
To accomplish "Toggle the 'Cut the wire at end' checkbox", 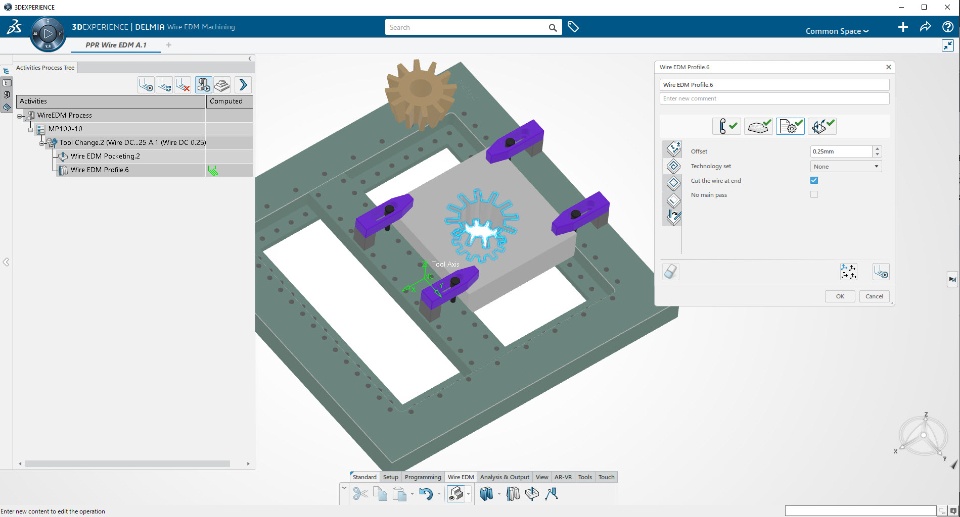I will click(814, 181).
